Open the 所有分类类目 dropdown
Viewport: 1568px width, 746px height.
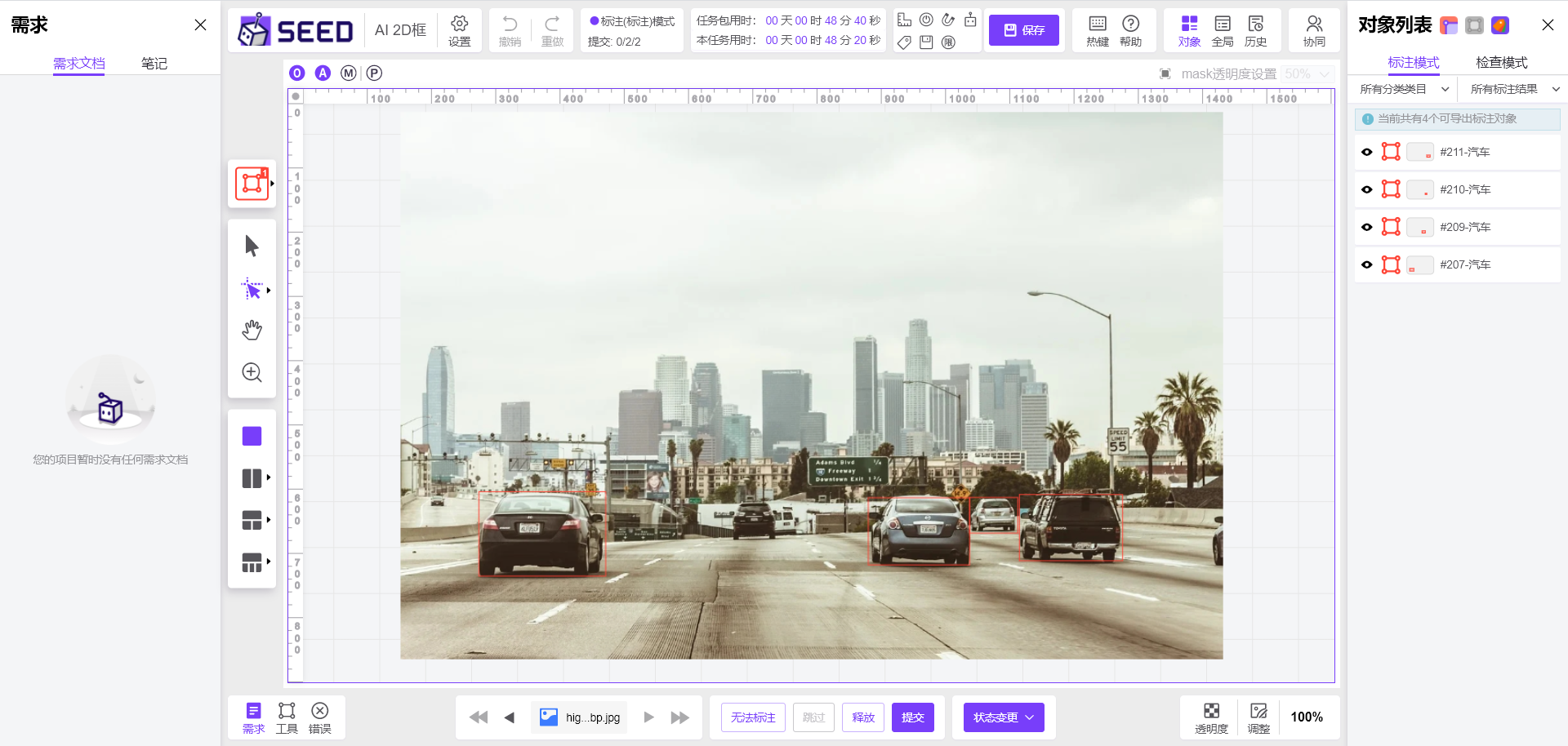[x=1405, y=89]
